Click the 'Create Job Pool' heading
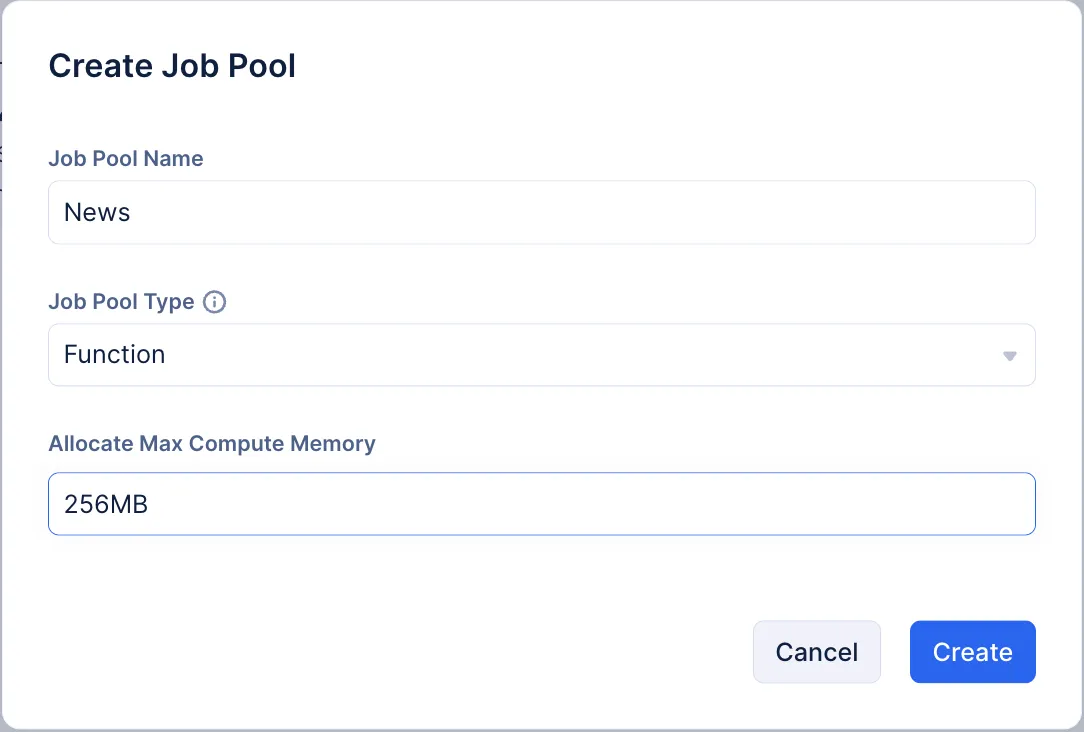Image resolution: width=1084 pixels, height=732 pixels. [172, 65]
